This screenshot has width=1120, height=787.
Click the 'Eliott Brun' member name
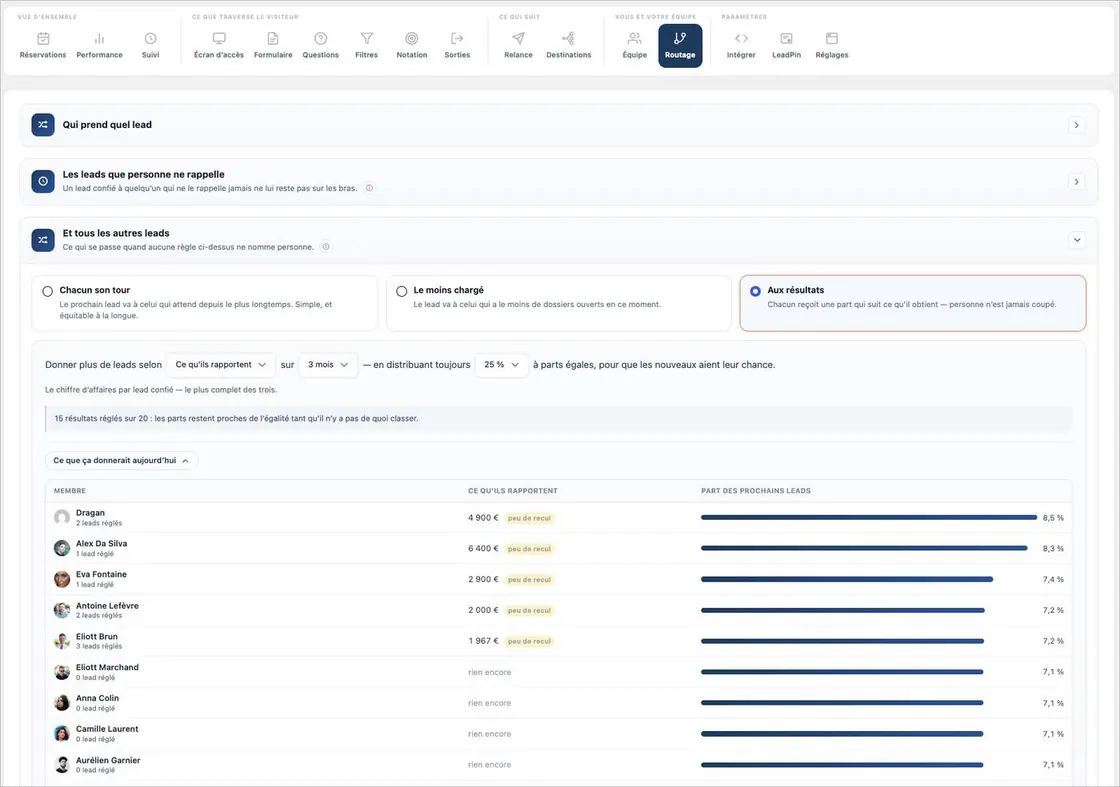coord(97,636)
